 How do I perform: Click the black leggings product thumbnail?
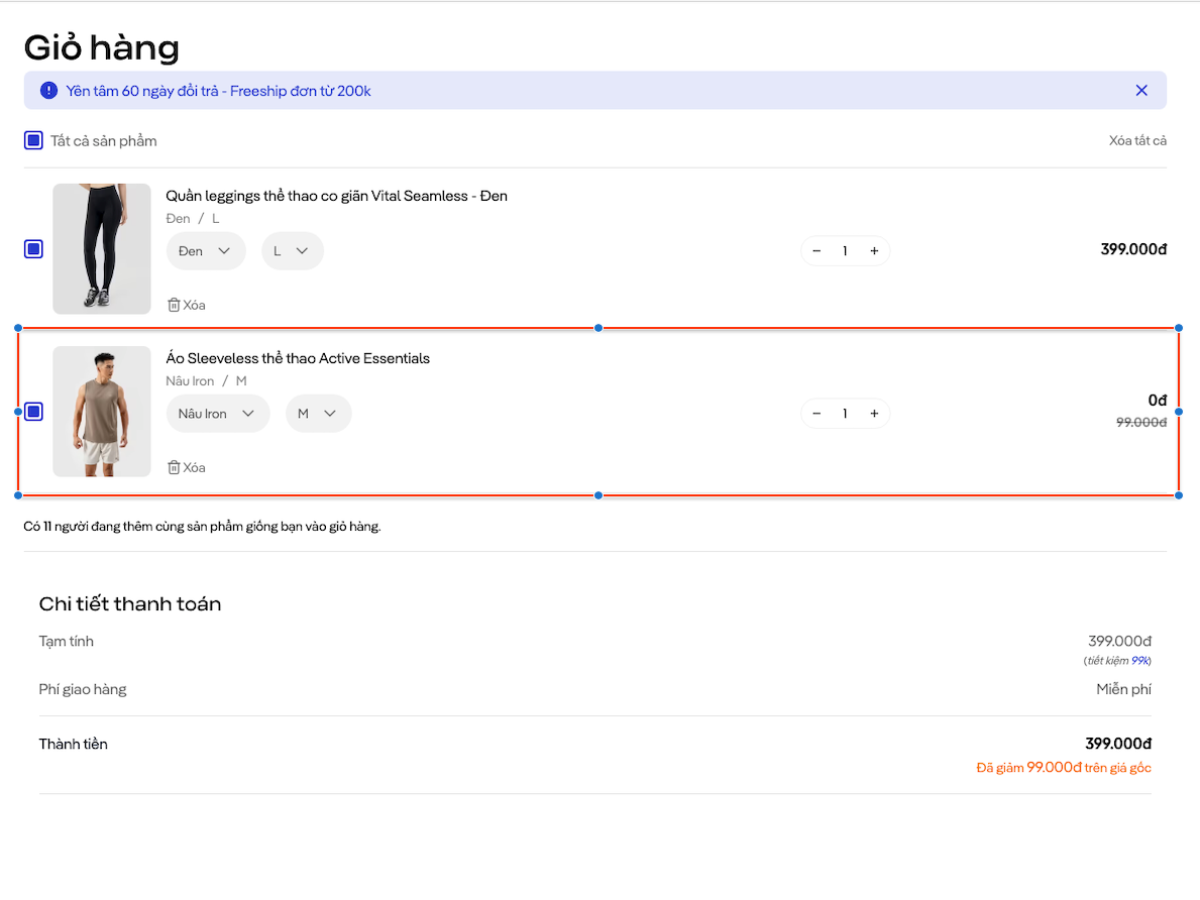coord(102,248)
